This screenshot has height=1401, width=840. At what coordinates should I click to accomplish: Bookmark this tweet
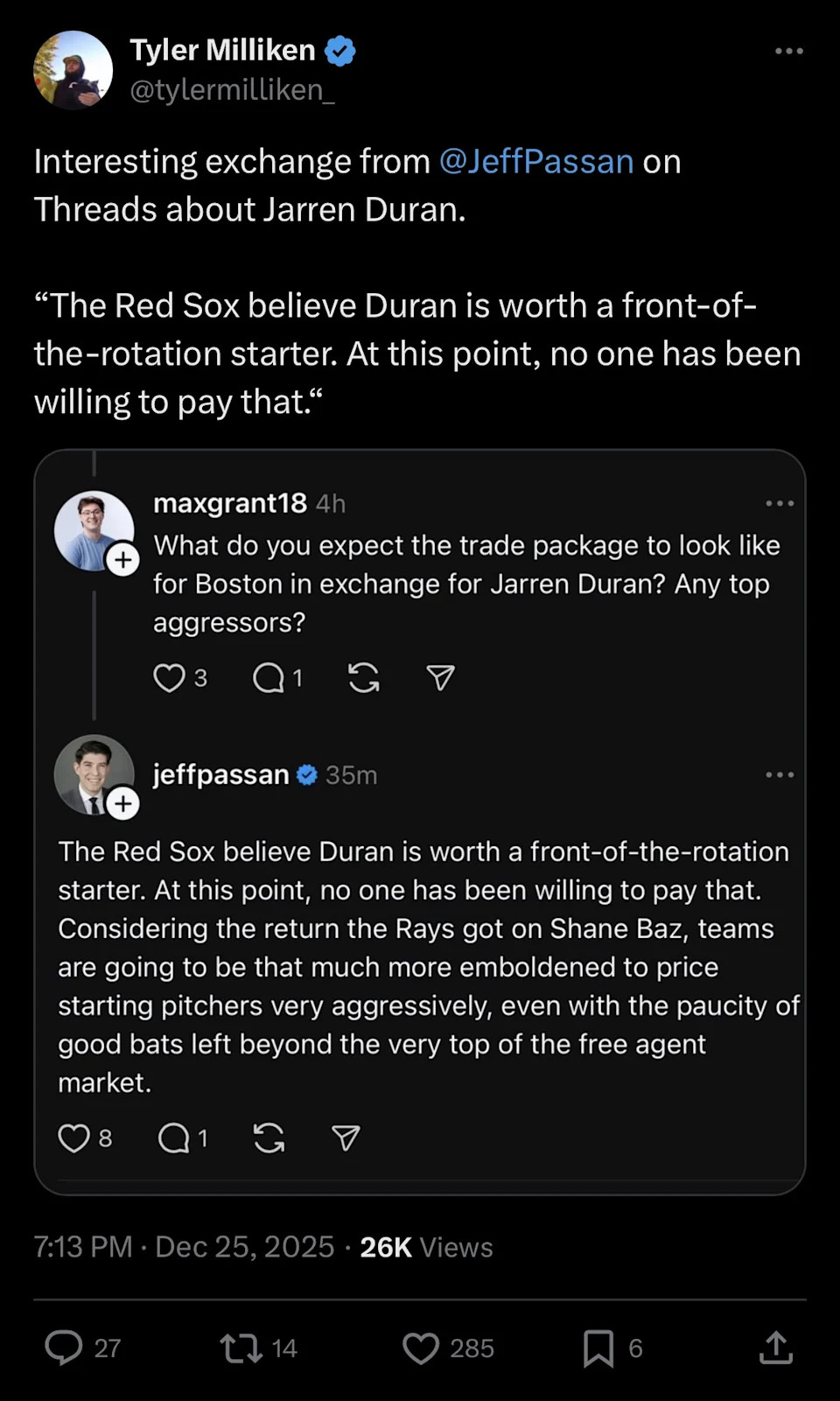[x=598, y=1348]
